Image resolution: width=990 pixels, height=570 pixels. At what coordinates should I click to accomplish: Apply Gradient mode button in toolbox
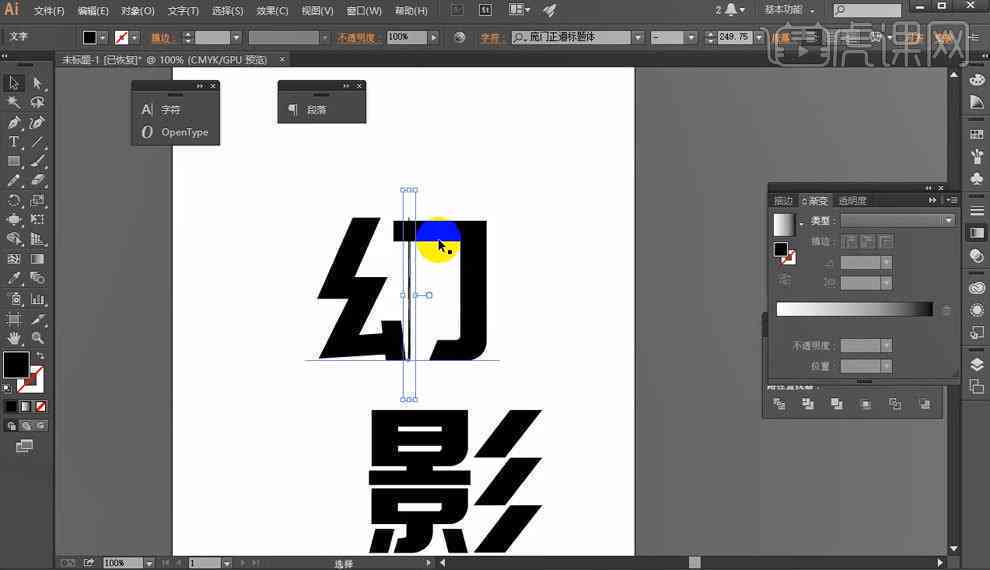[x=25, y=407]
